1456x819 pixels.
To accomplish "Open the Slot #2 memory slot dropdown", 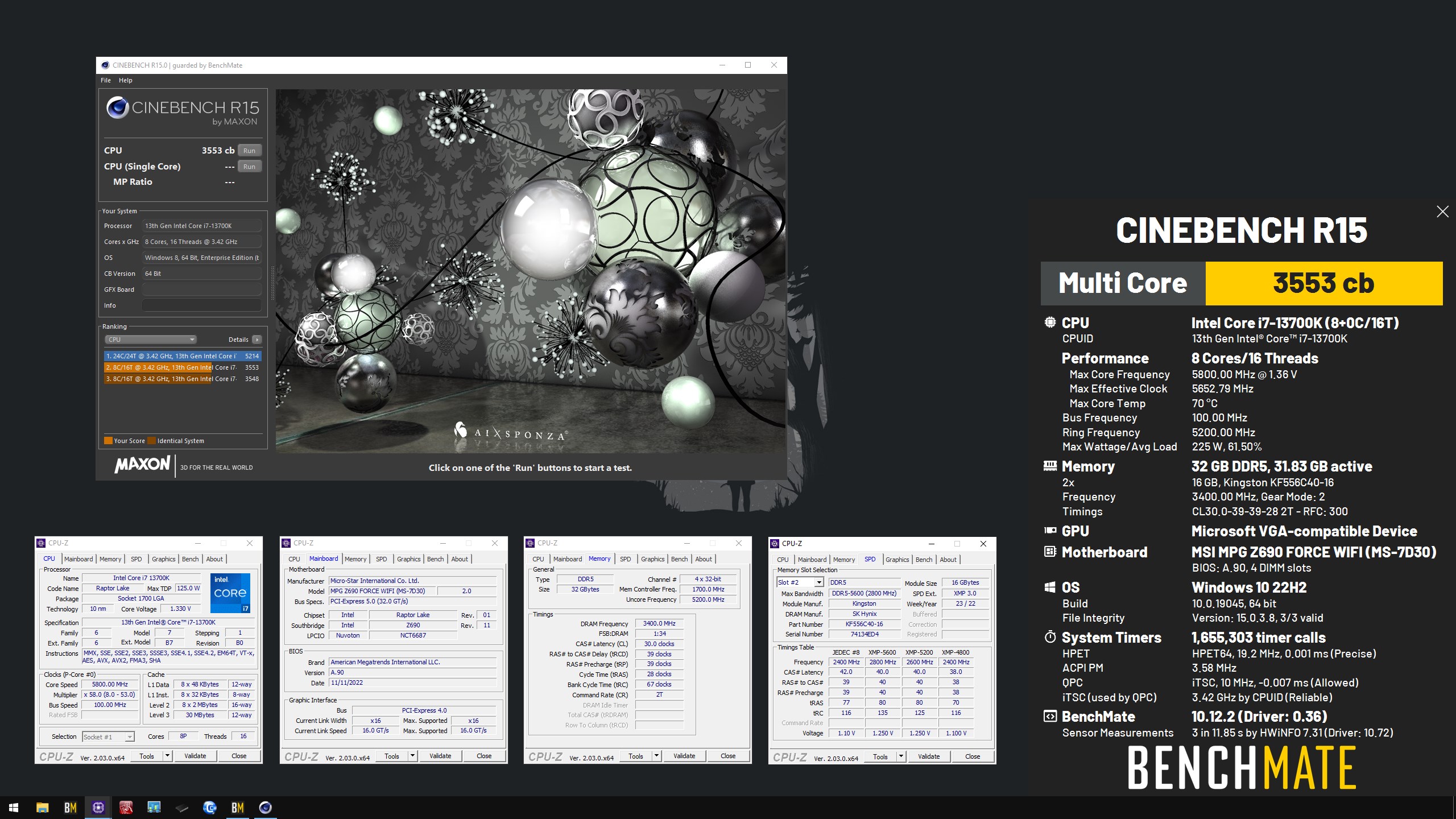I will 800,582.
